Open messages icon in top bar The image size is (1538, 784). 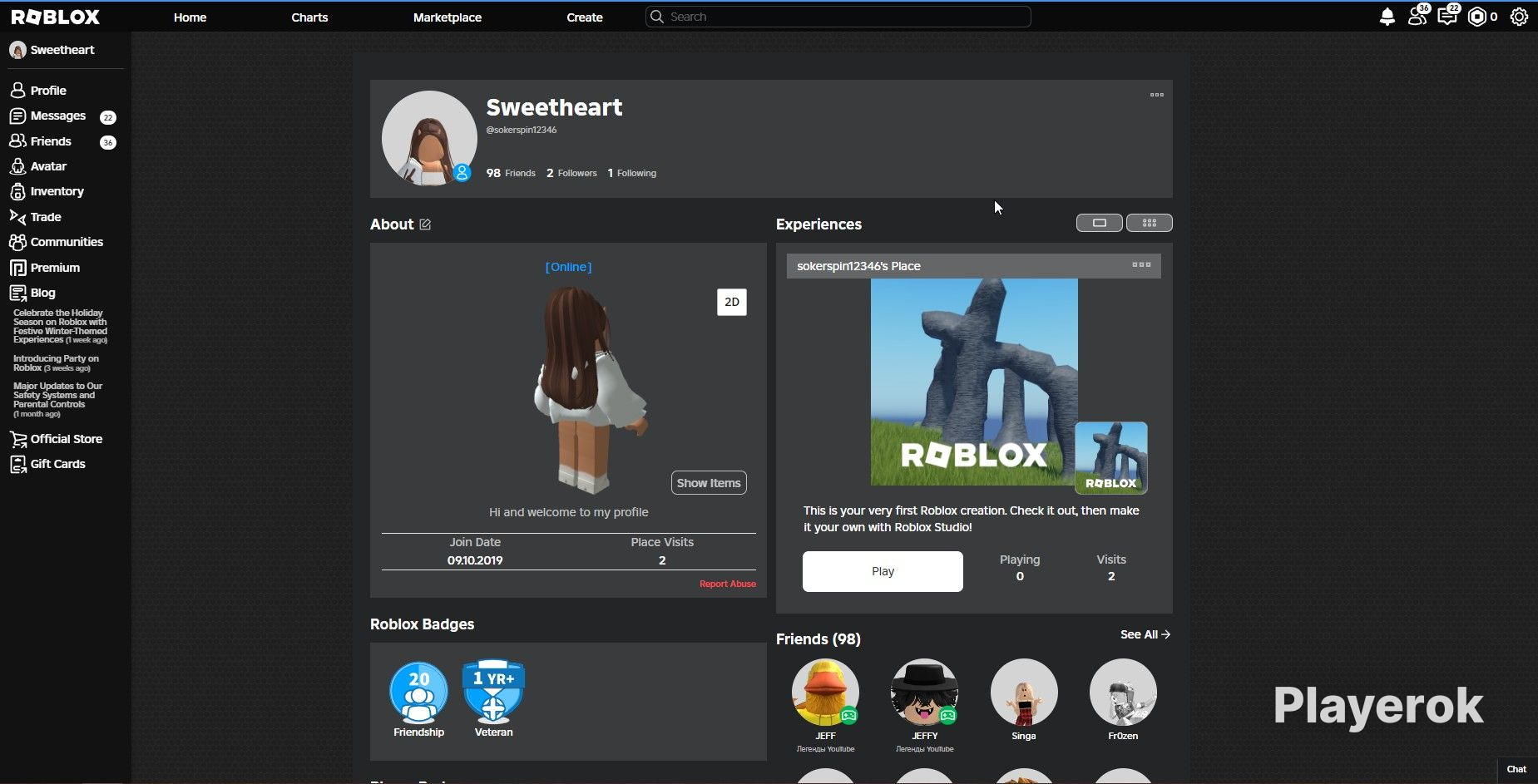[x=1447, y=16]
